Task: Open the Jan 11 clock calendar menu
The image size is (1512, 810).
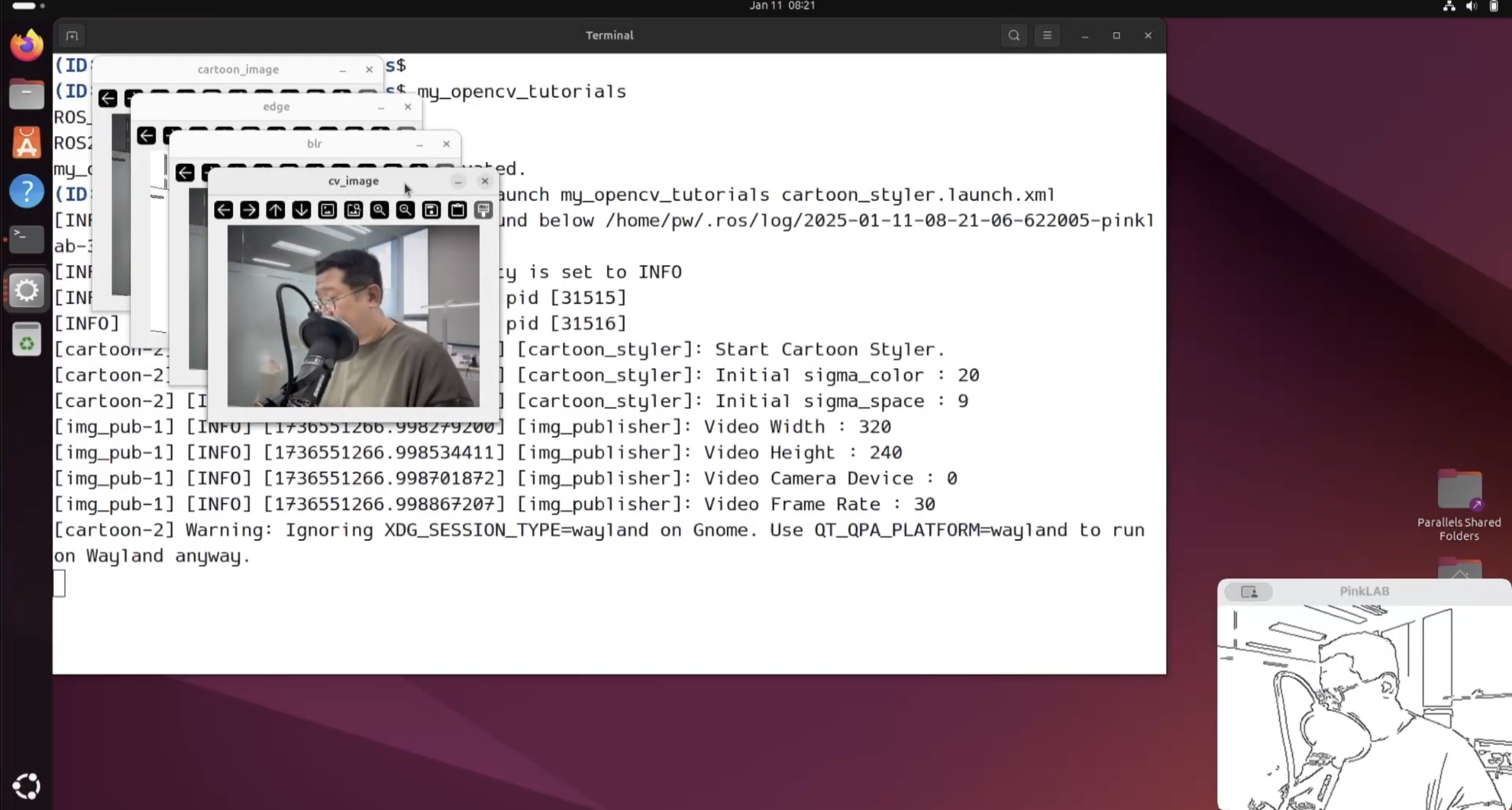Action: (782, 6)
